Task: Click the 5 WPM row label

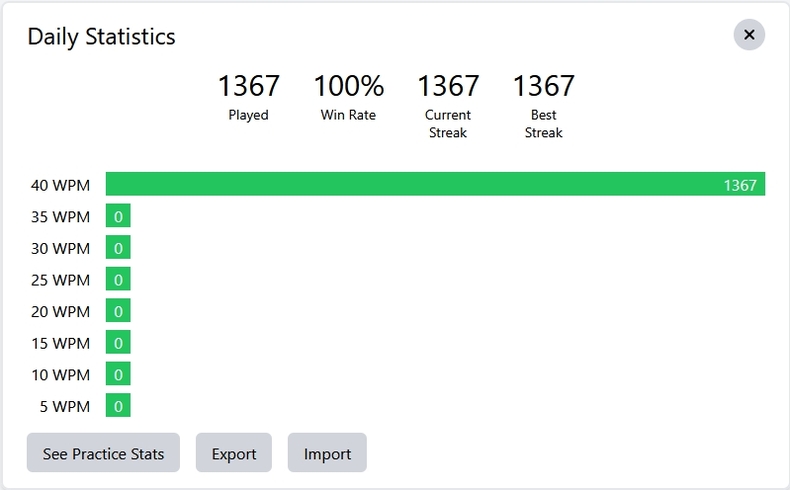Action: pos(64,407)
